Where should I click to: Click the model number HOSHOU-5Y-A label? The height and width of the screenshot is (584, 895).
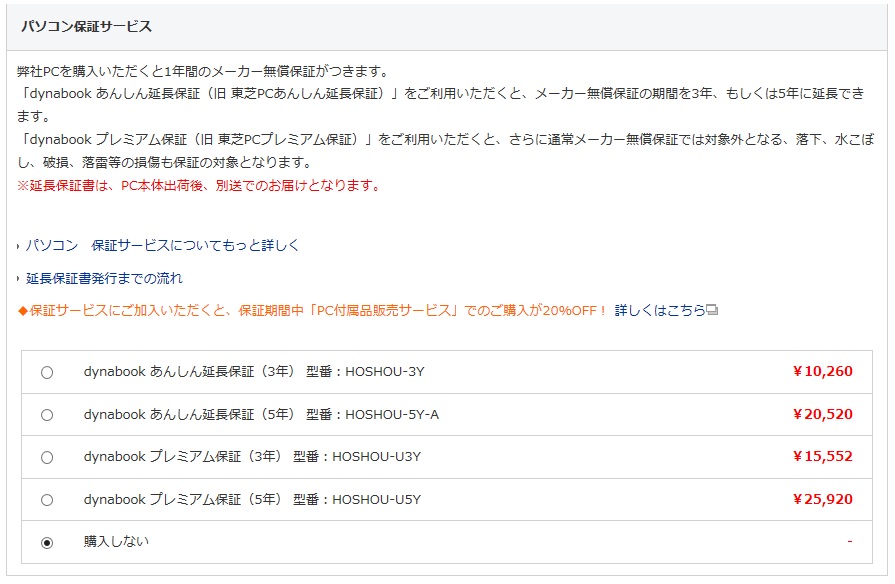392,414
